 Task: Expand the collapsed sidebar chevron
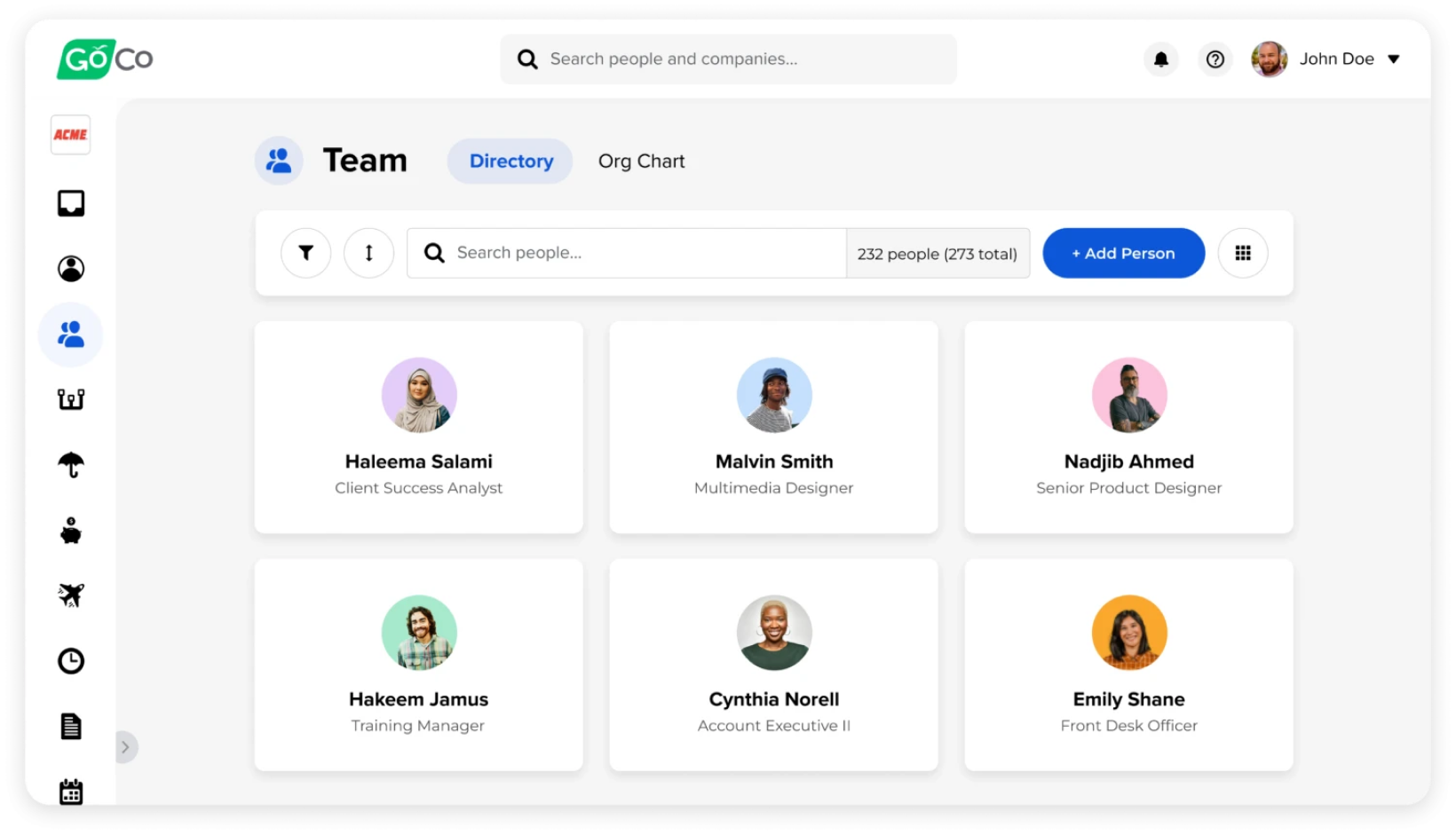[126, 747]
